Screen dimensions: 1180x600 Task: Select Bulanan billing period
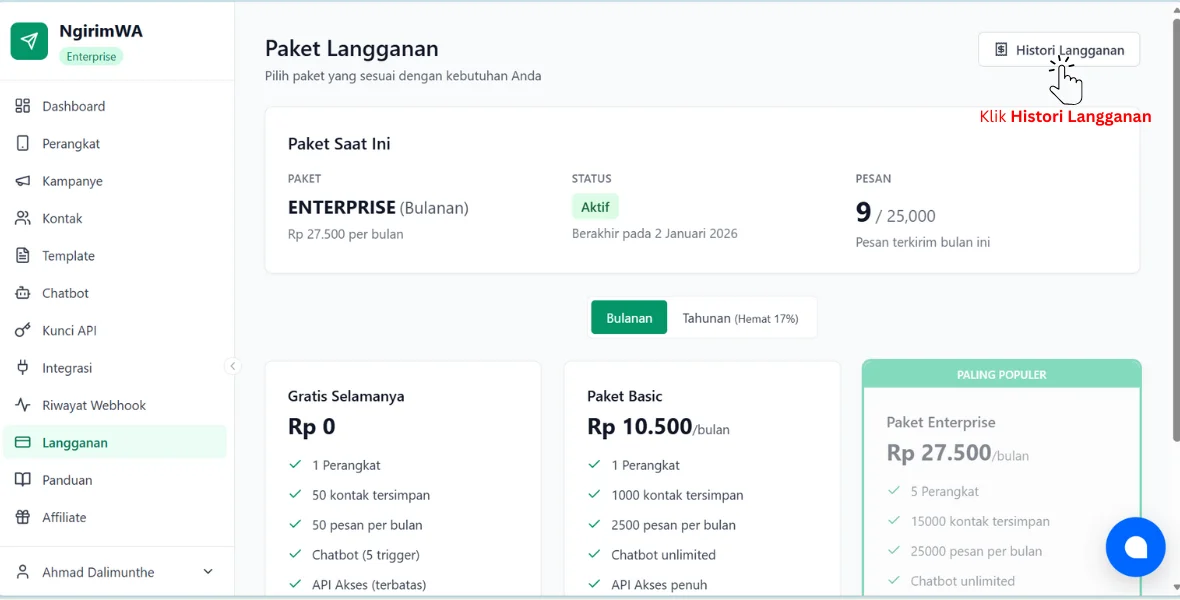tap(629, 318)
